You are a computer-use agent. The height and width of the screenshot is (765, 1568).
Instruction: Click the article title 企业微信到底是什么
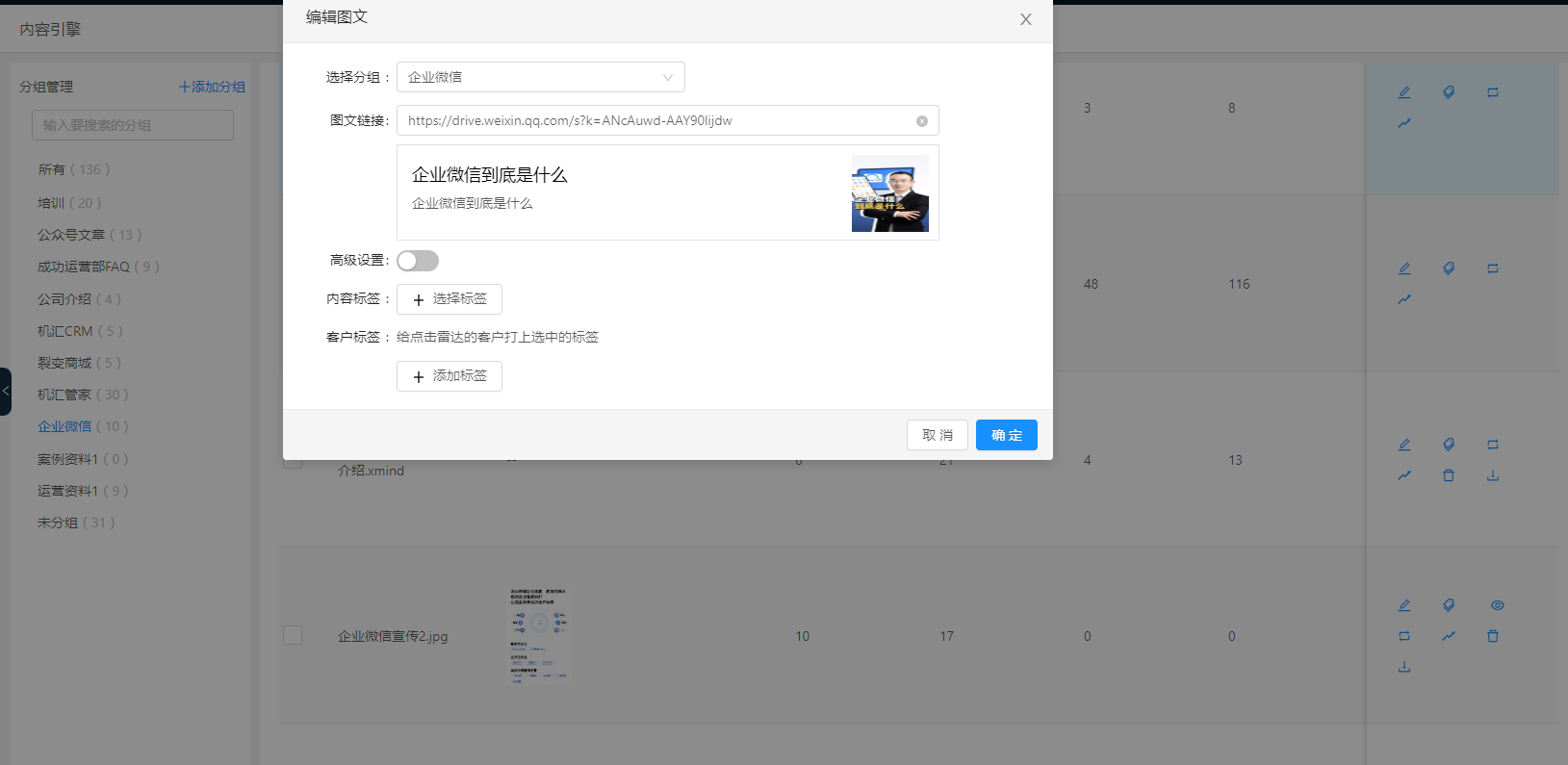tap(490, 175)
